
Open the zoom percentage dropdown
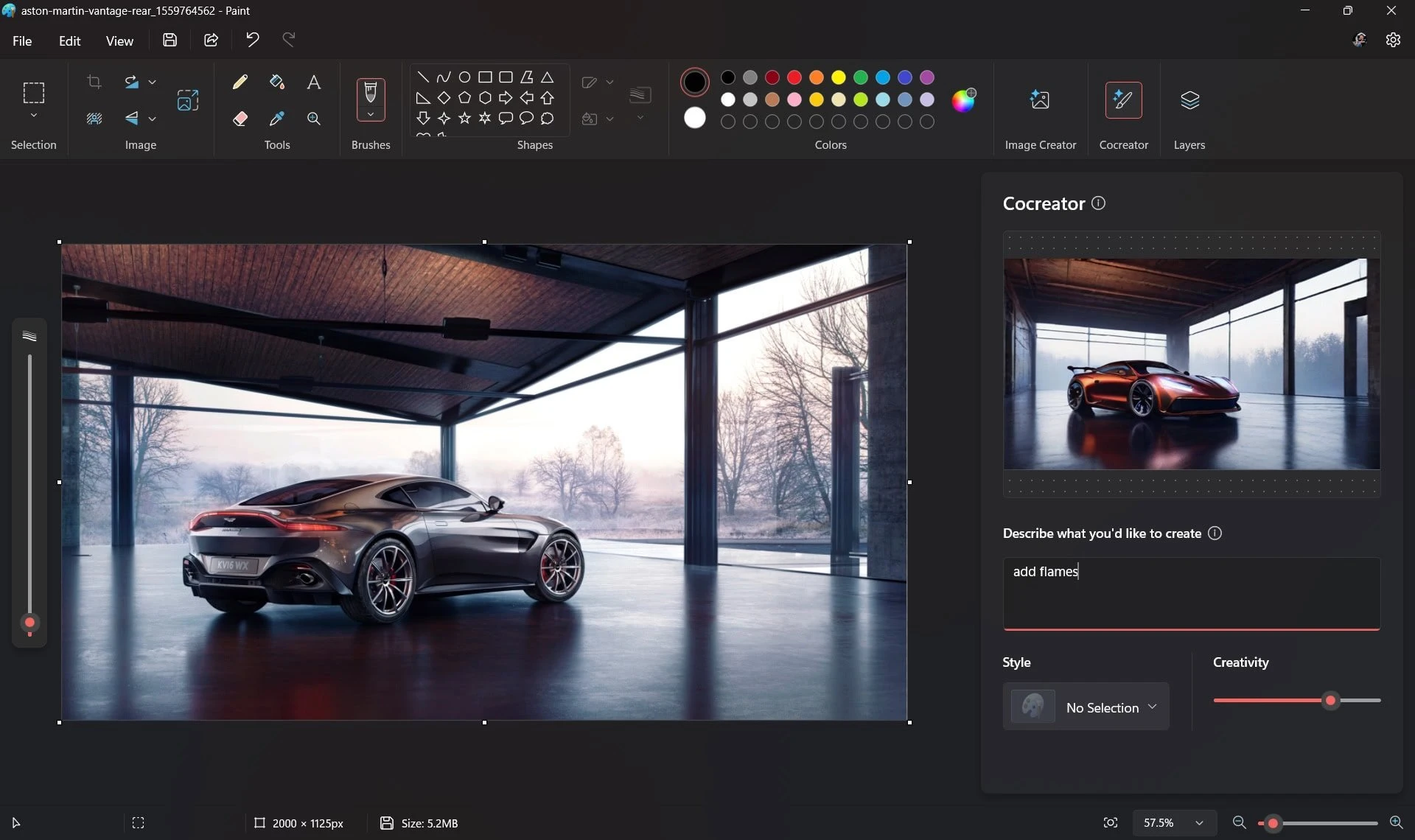[1173, 822]
